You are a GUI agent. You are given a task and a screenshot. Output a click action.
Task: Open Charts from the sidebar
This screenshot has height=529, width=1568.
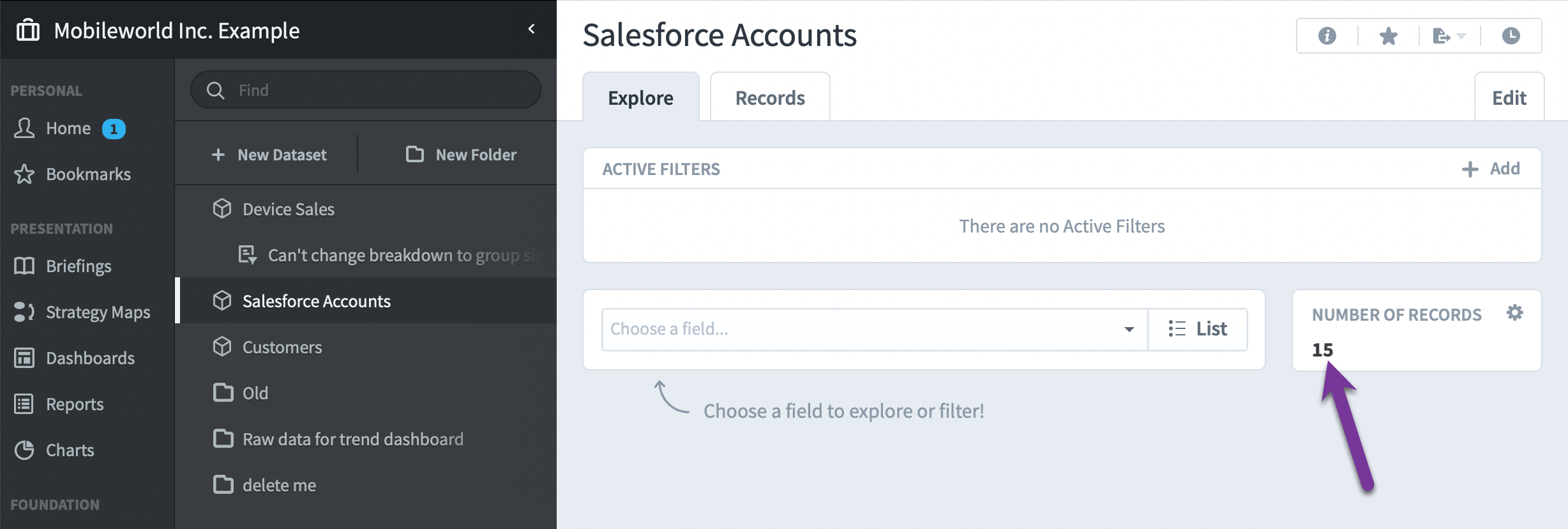tap(70, 450)
